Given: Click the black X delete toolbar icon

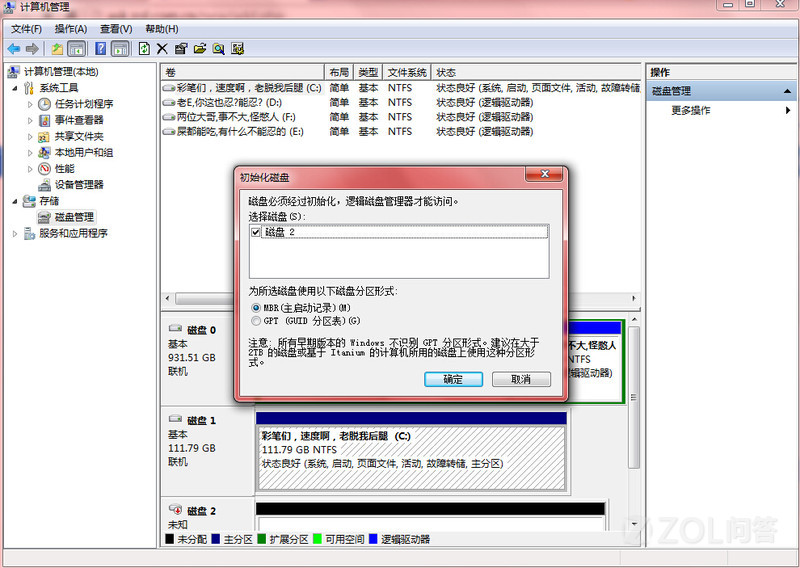Looking at the screenshot, I should (x=162, y=48).
